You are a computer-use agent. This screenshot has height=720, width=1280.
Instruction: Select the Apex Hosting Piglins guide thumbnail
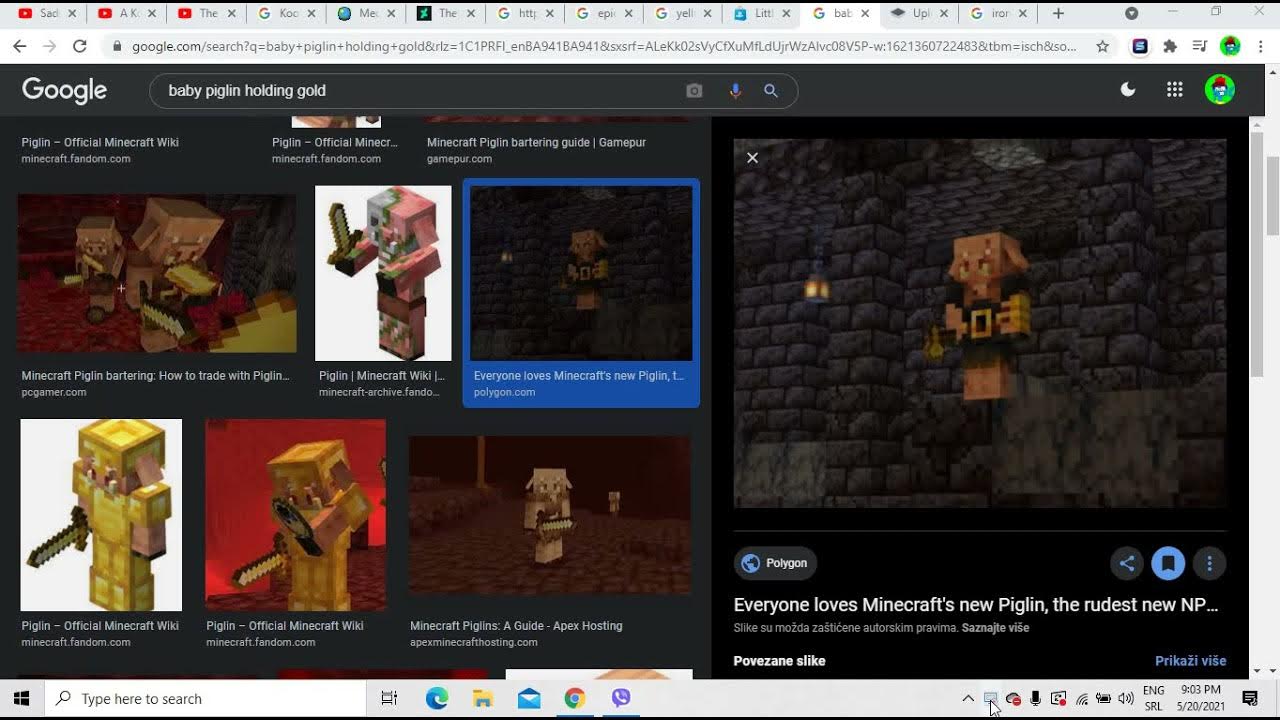549,515
